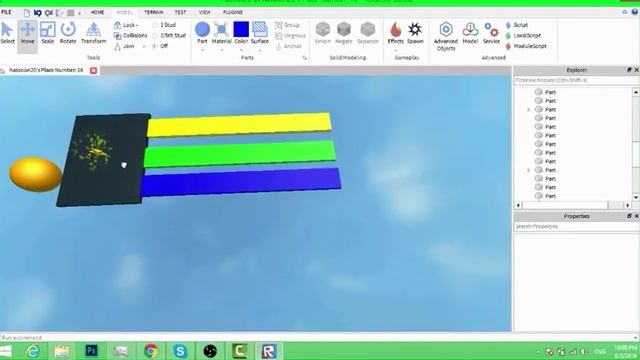
Task: Click the Undo icon in quick access bar
Action: tap(38, 13)
